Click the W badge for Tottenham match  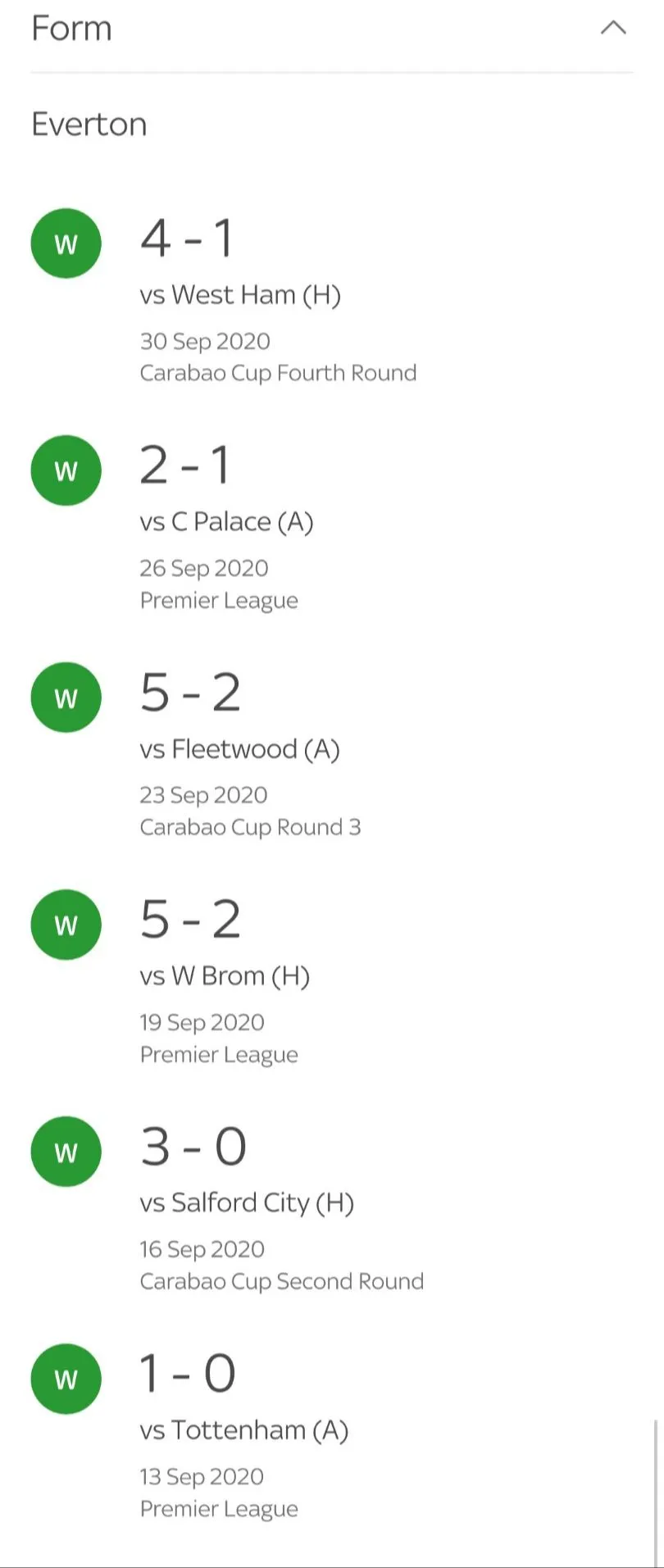click(x=66, y=1379)
